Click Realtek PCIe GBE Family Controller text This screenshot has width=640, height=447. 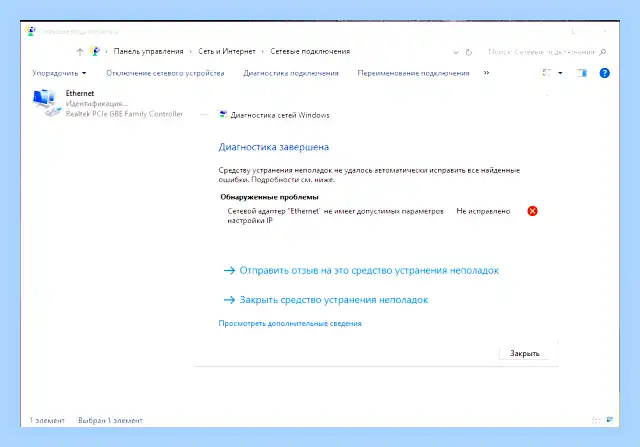pos(124,114)
